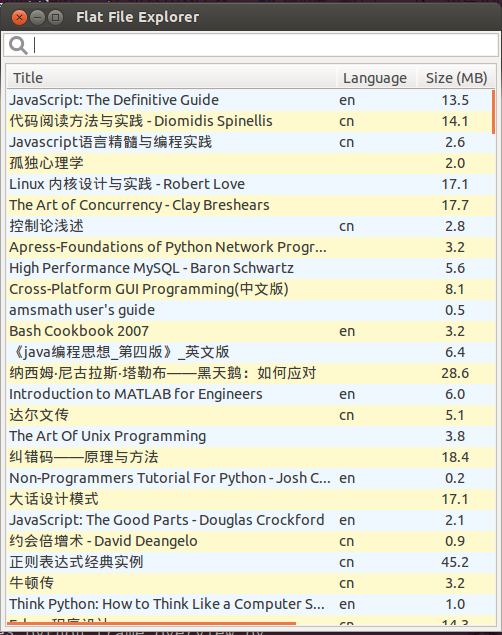Image resolution: width=502 pixels, height=635 pixels.
Task: Click size value 0.5 for amsmath guide
Action: tap(455, 310)
